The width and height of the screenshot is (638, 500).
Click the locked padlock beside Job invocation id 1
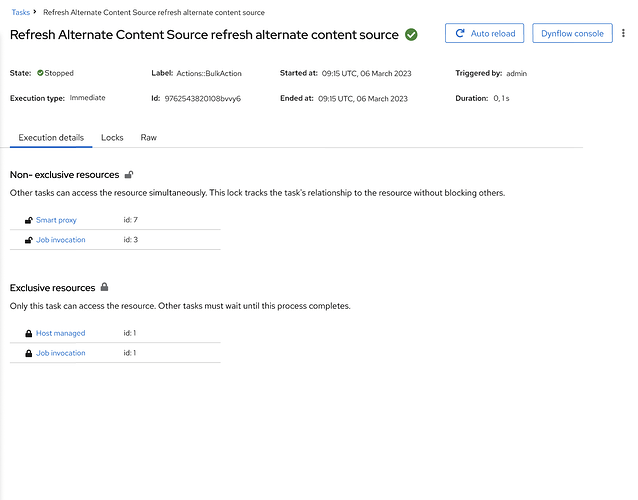(x=28, y=353)
